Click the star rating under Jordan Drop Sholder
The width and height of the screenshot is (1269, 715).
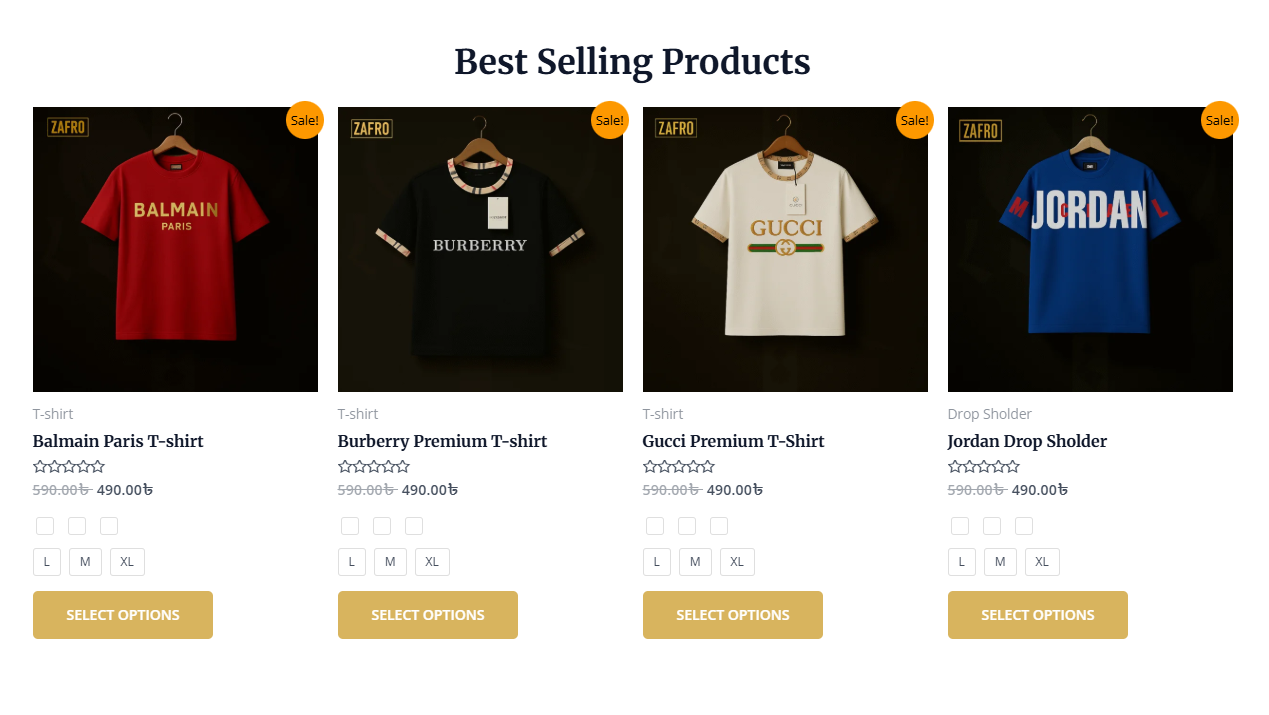click(984, 467)
